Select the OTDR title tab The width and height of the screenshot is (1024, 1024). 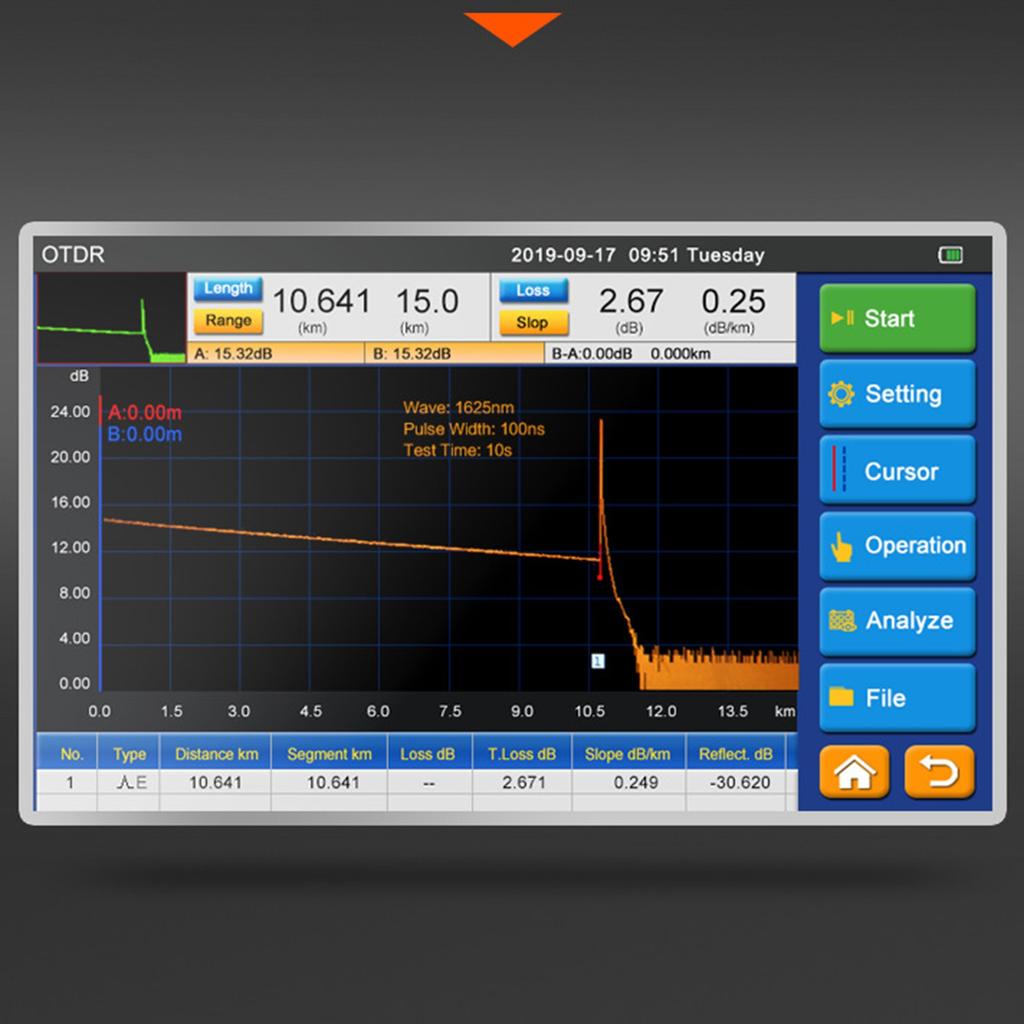(x=75, y=255)
